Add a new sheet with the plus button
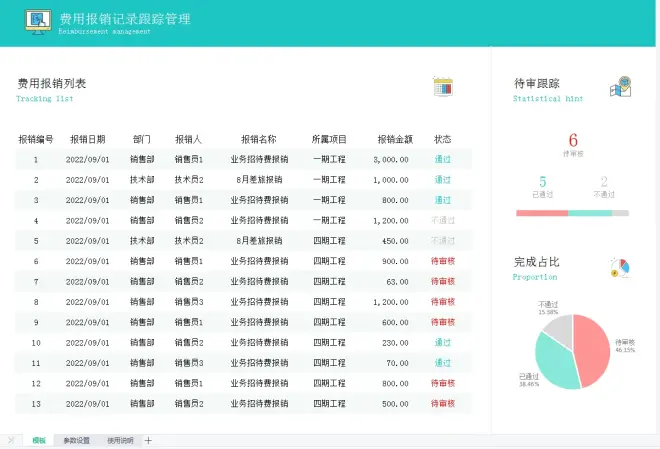 [149, 440]
